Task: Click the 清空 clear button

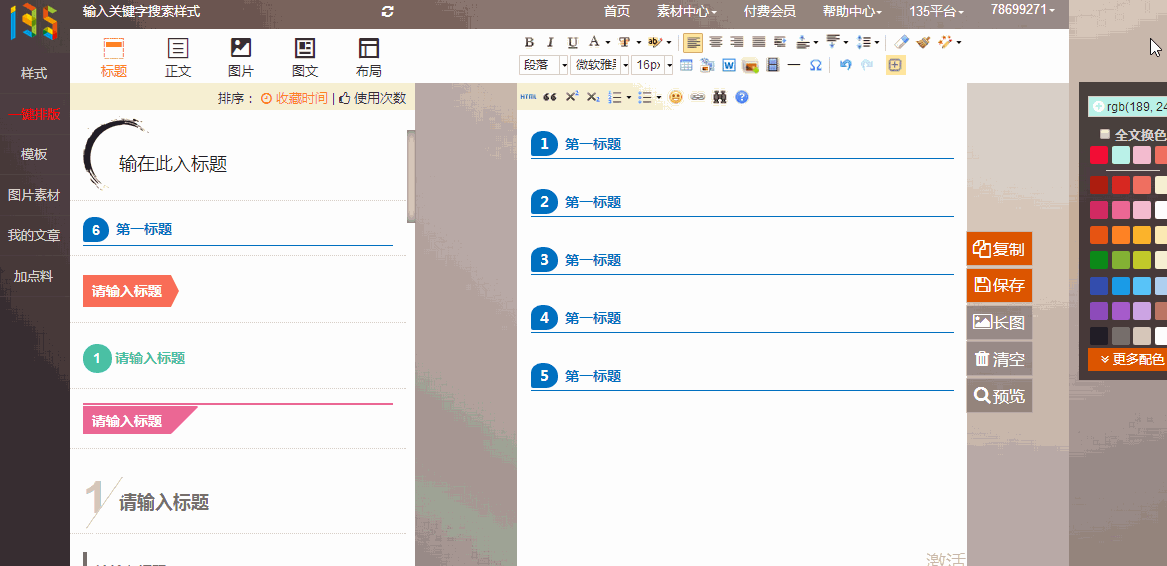Action: coord(1000,358)
